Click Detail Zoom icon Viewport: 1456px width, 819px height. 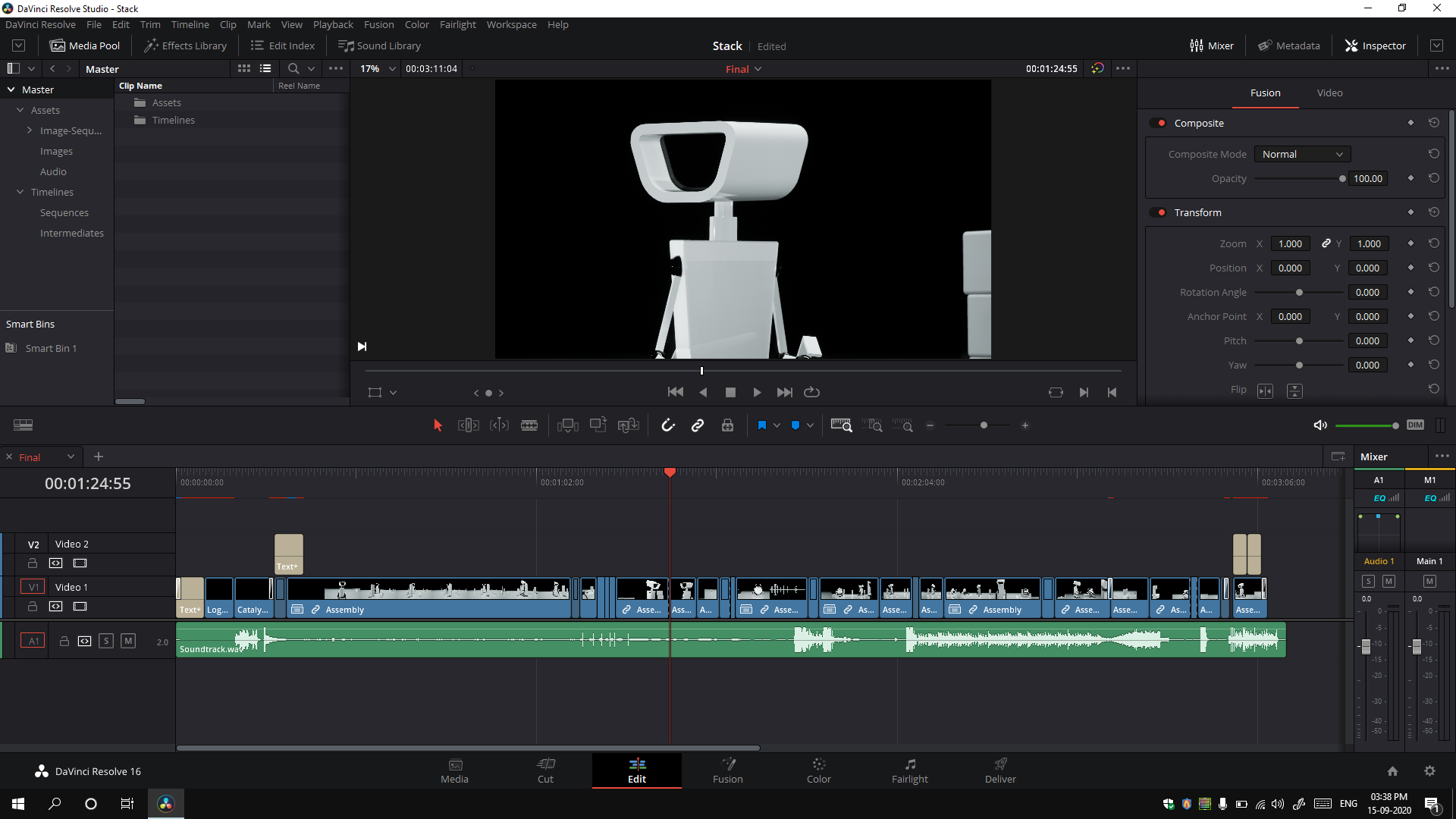click(872, 425)
